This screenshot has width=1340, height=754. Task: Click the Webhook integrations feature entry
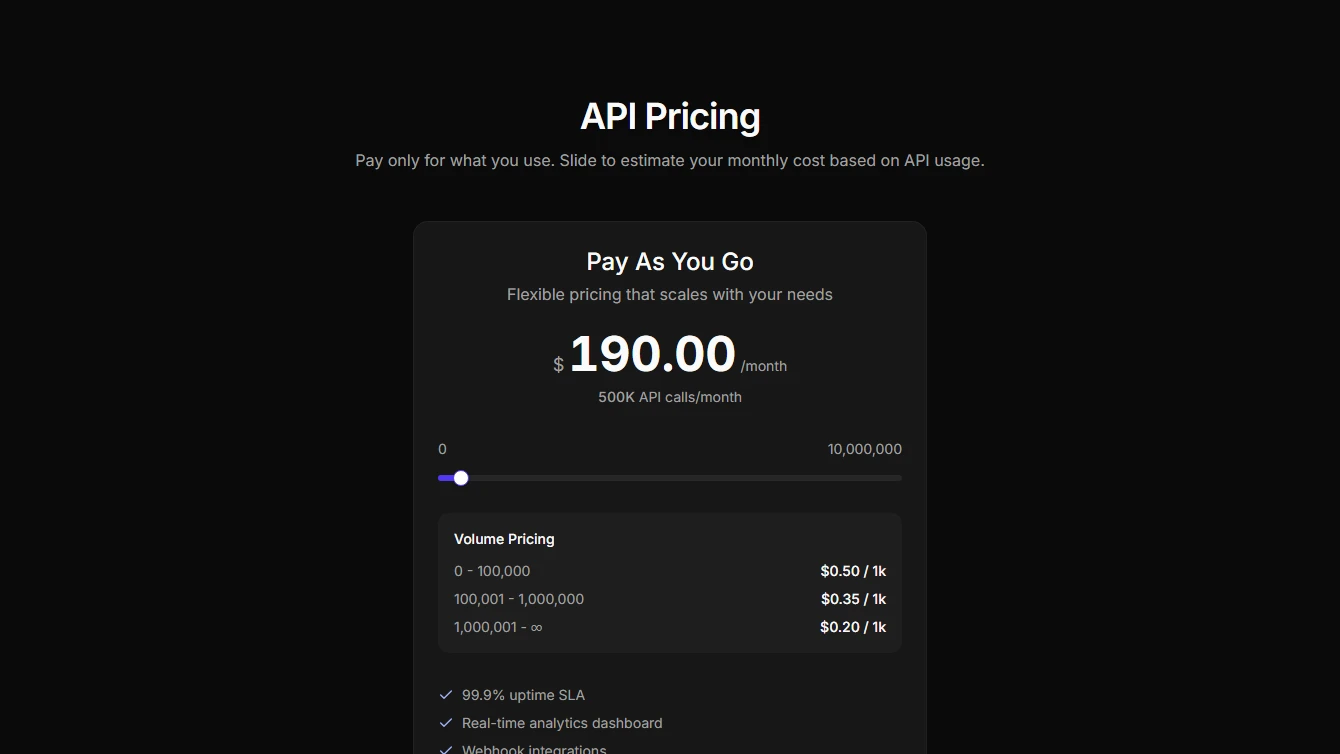[x=533, y=749]
